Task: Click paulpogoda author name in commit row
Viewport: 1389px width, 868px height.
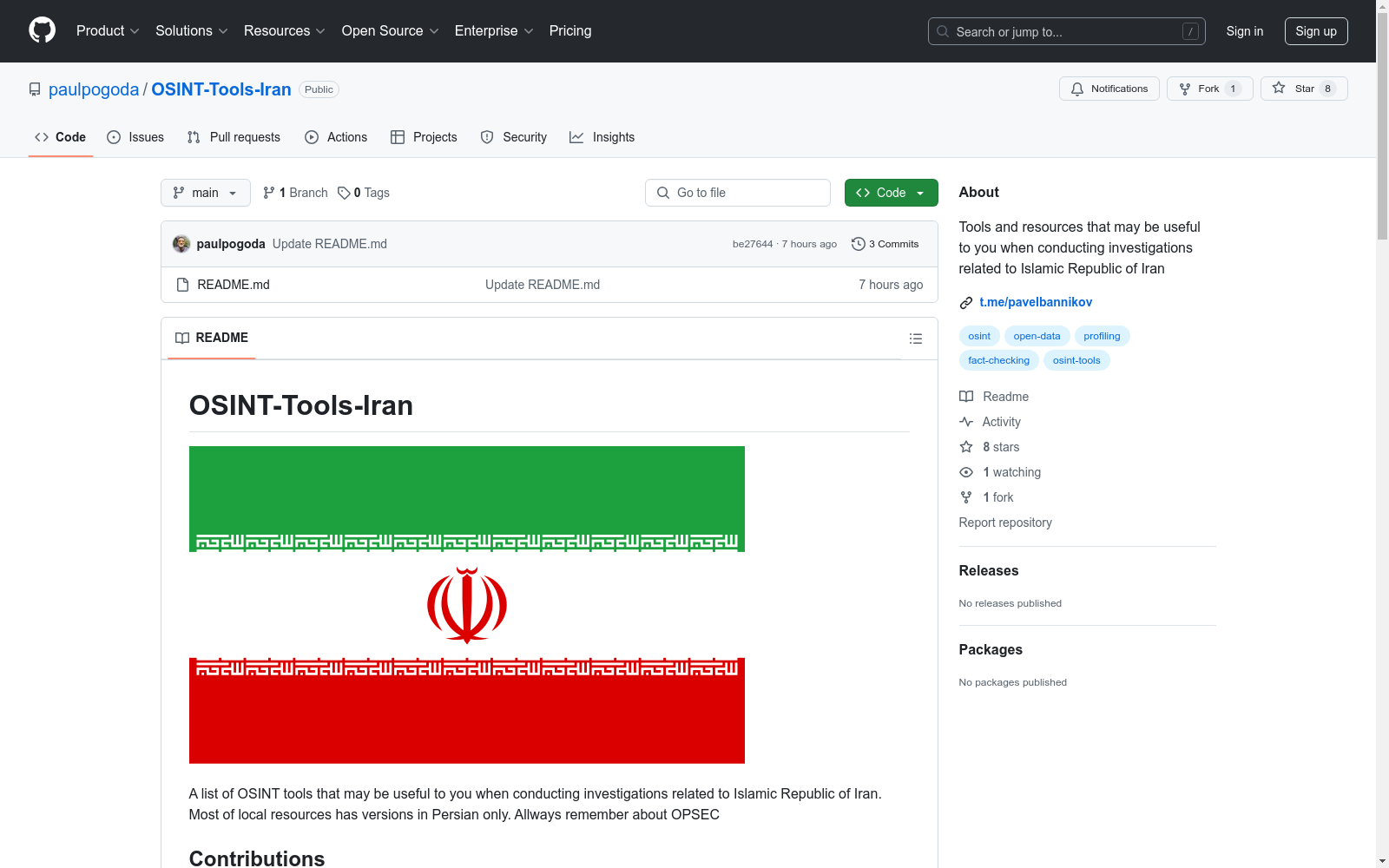Action: [231, 244]
